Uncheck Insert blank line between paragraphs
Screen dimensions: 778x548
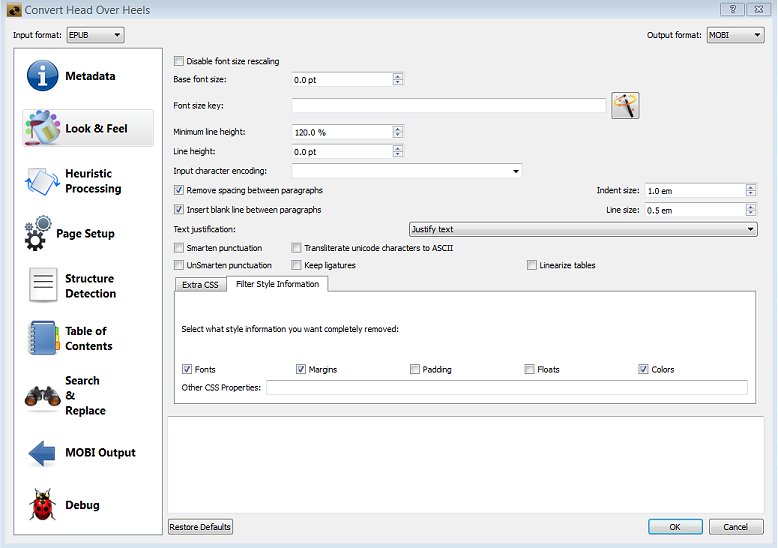[179, 209]
